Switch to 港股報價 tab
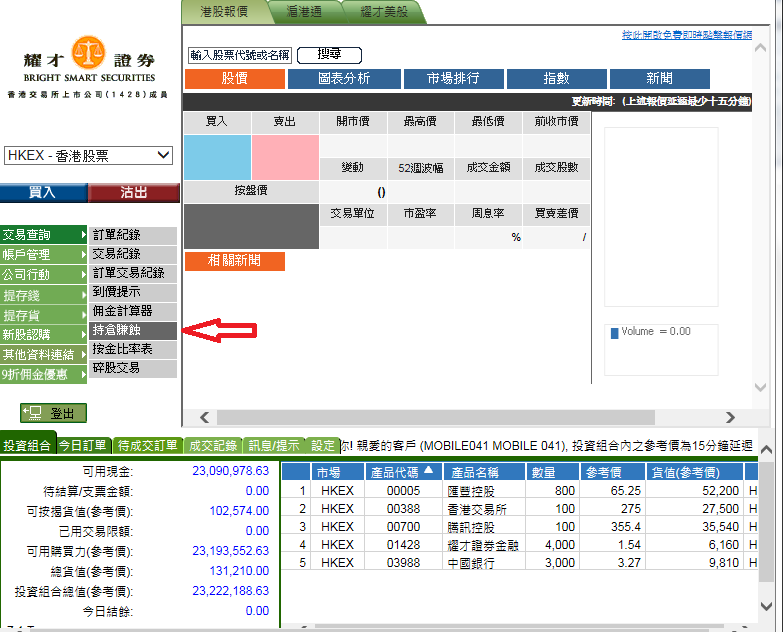This screenshot has height=632, width=783. [x=225, y=11]
